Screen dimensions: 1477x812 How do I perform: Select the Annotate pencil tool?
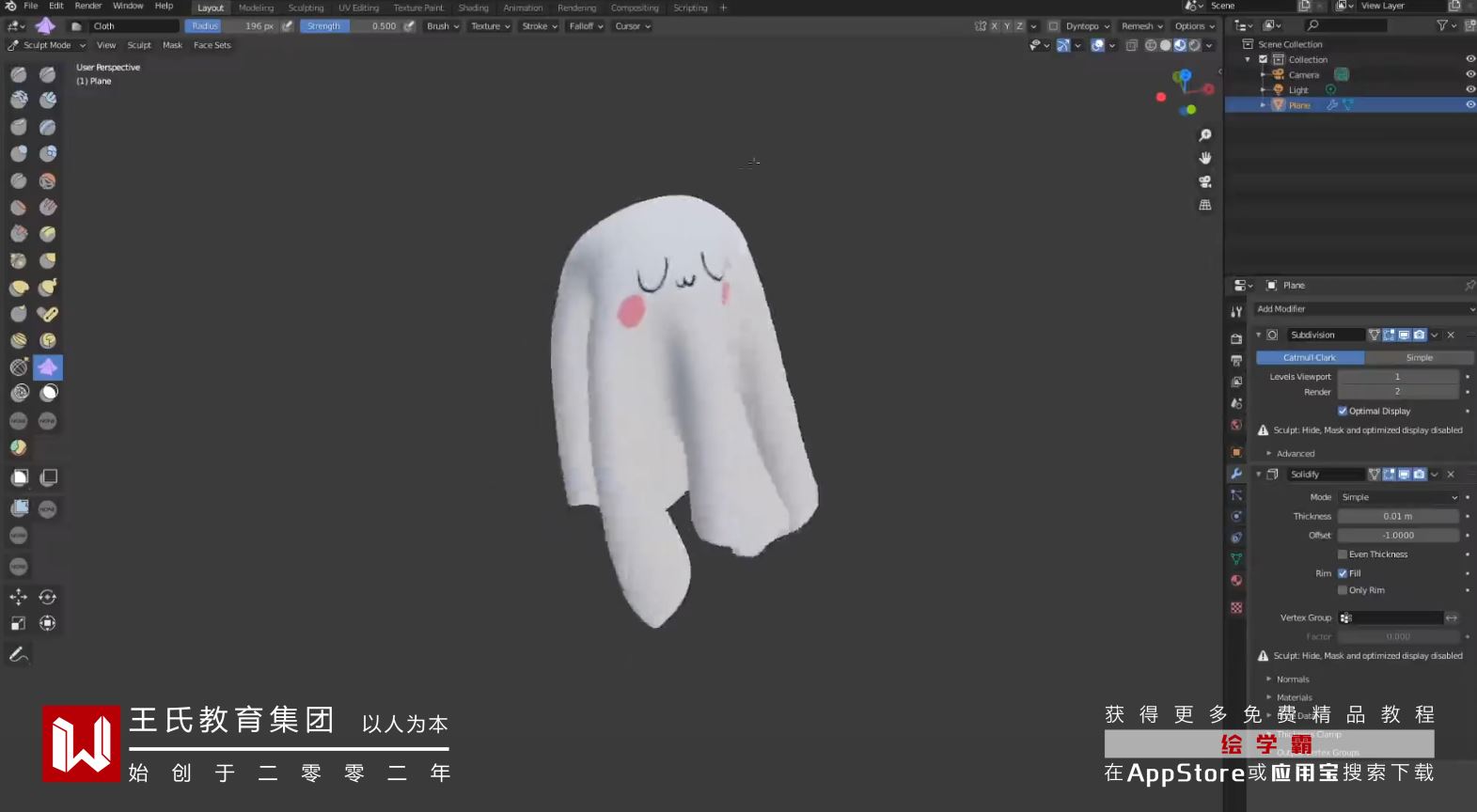(x=19, y=654)
